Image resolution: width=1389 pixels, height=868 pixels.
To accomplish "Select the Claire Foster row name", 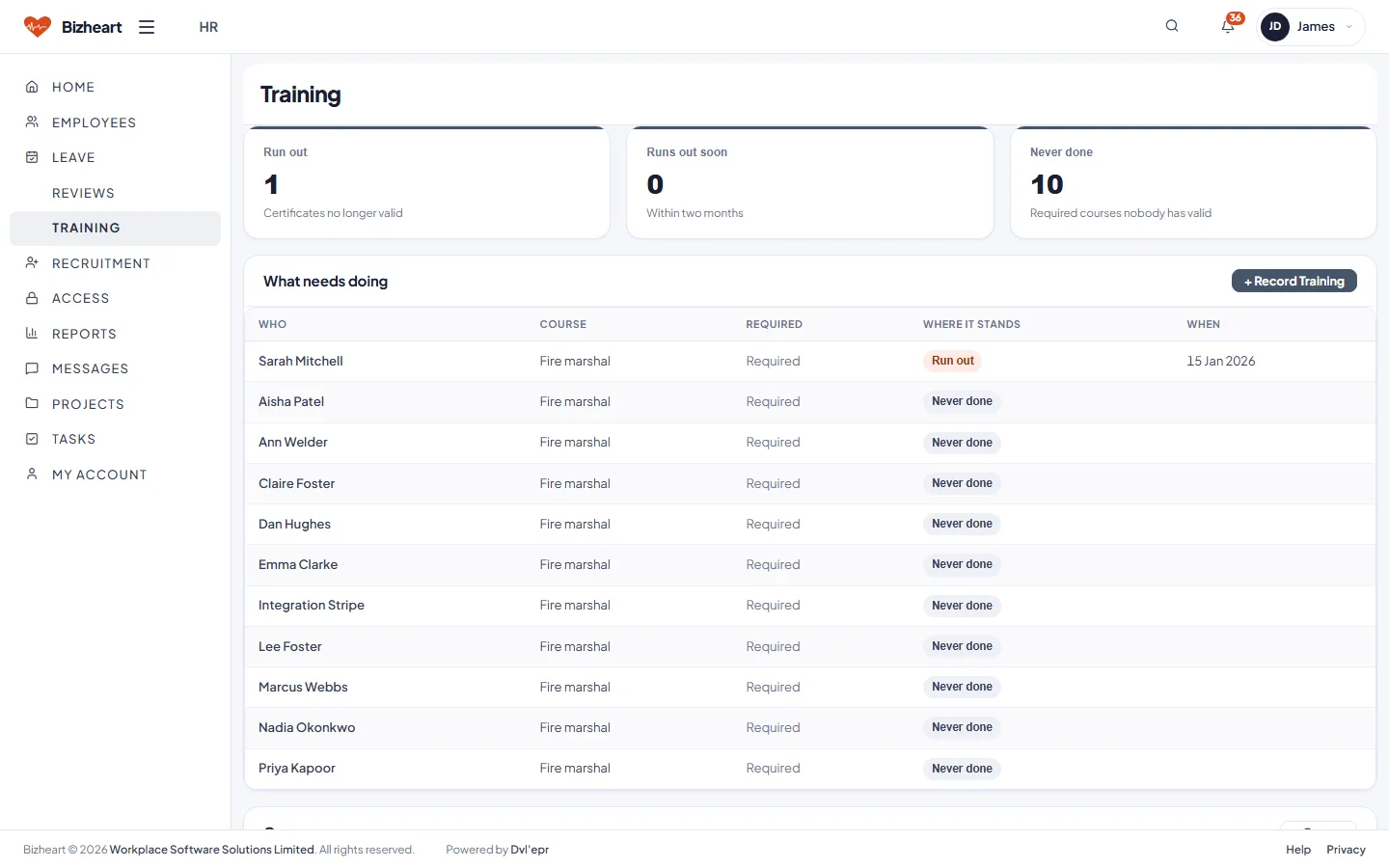I will coord(297,483).
